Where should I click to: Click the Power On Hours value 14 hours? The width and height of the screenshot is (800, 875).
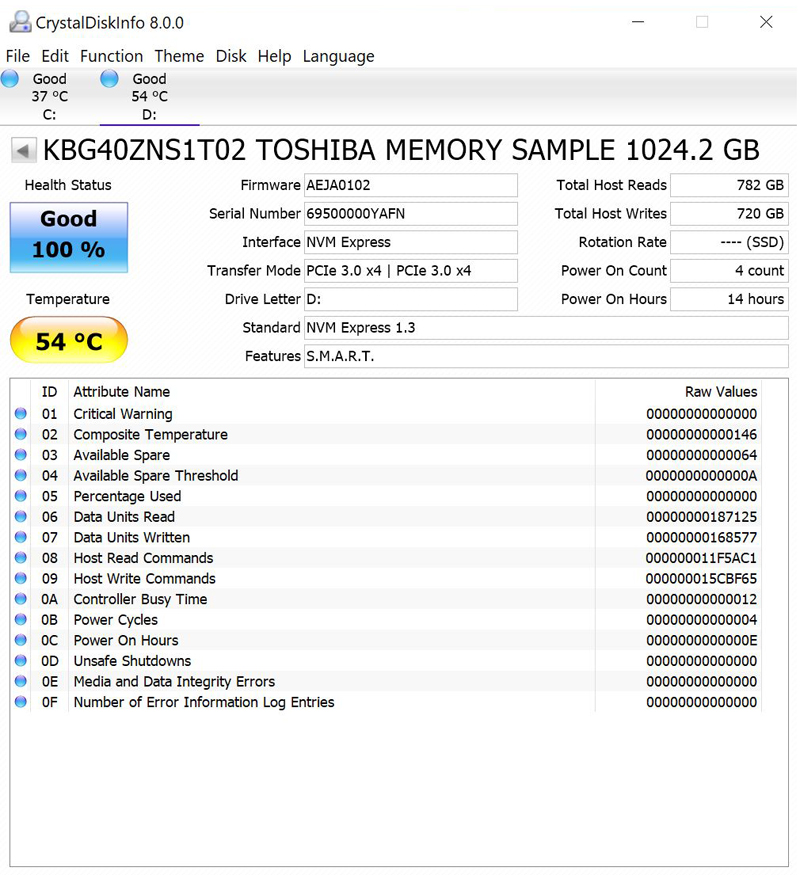pyautogui.click(x=729, y=299)
